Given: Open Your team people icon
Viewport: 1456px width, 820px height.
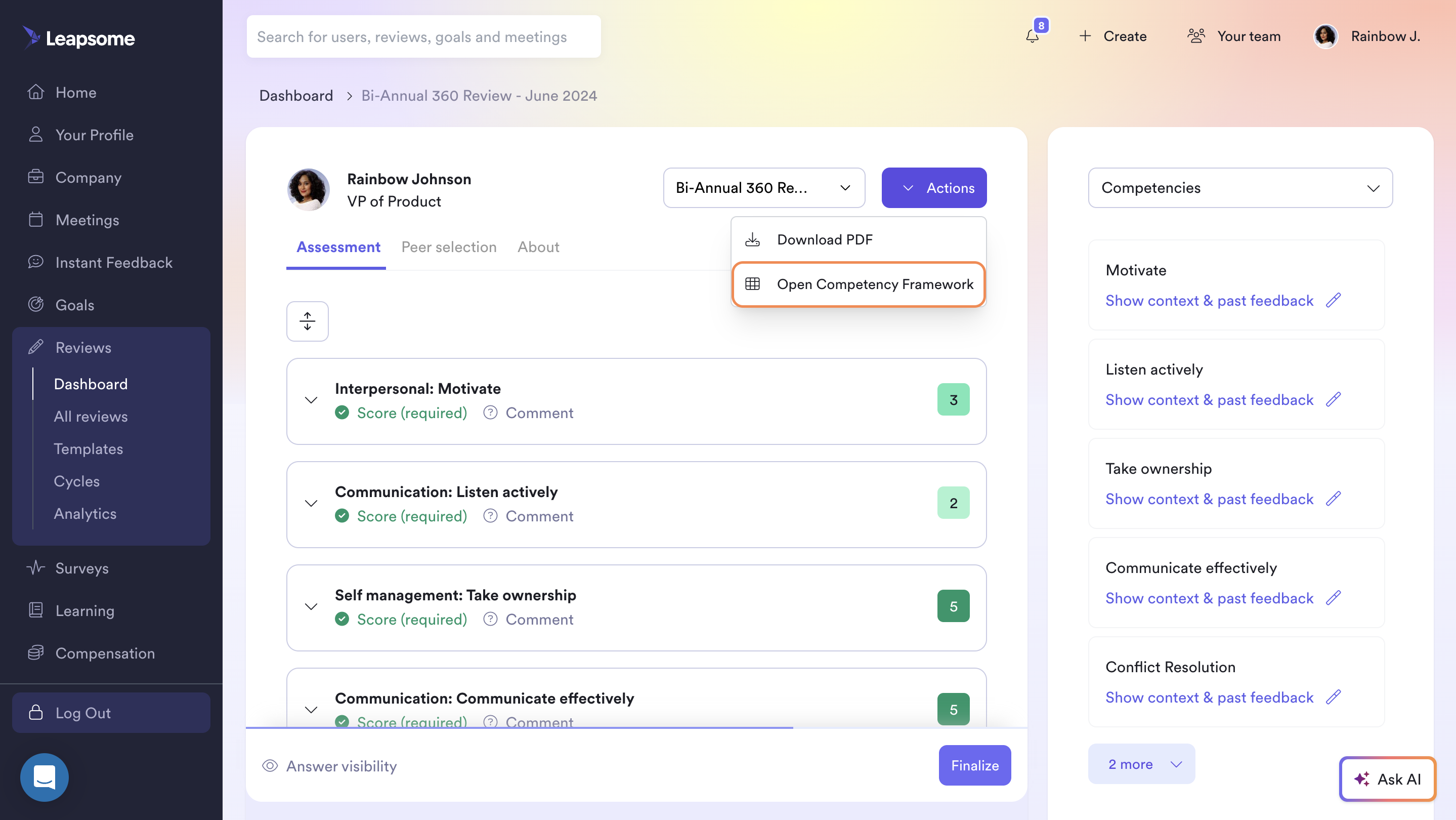Looking at the screenshot, I should click(1196, 36).
